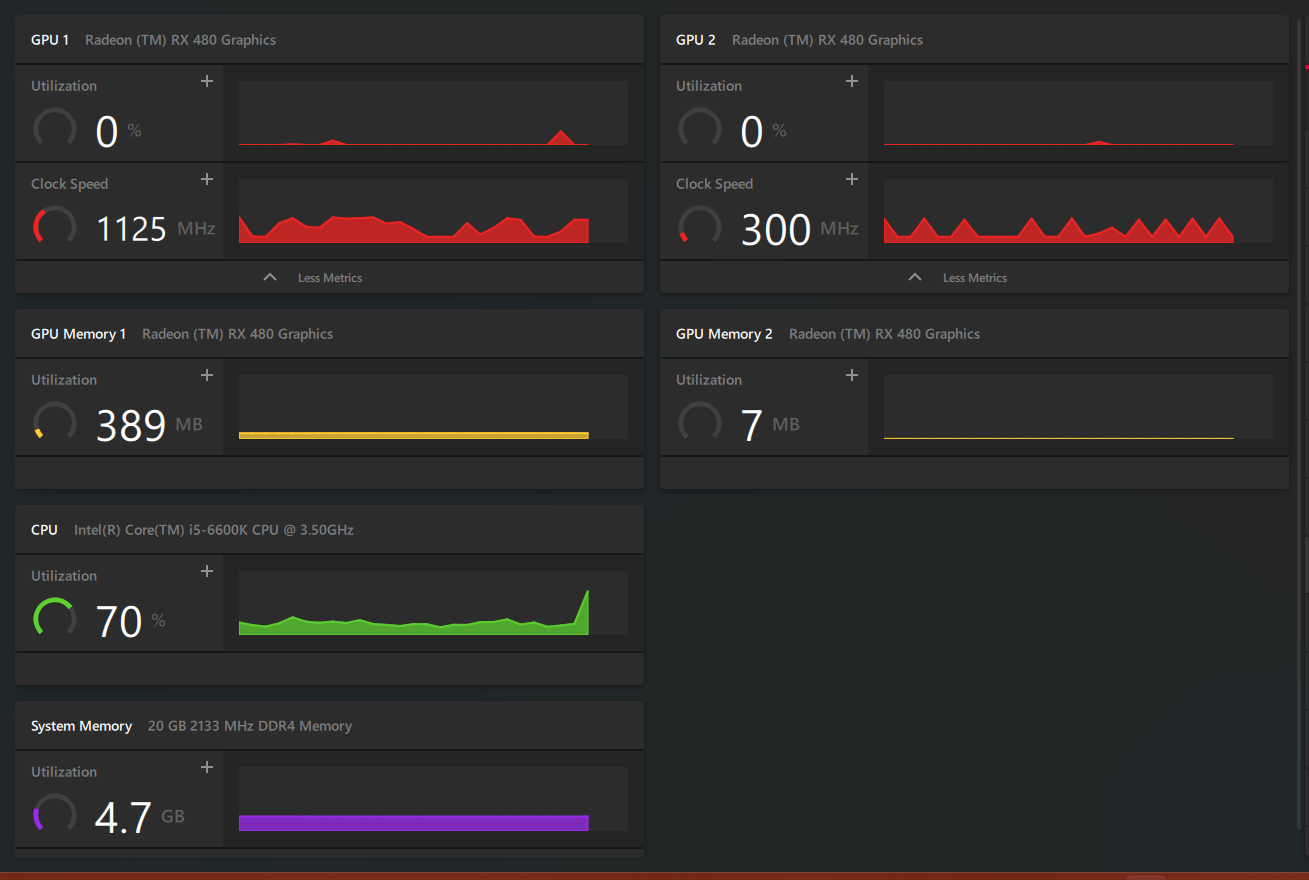Click the plus icon for GPU 2 Clock Speed
This screenshot has height=880, width=1309.
852,179
